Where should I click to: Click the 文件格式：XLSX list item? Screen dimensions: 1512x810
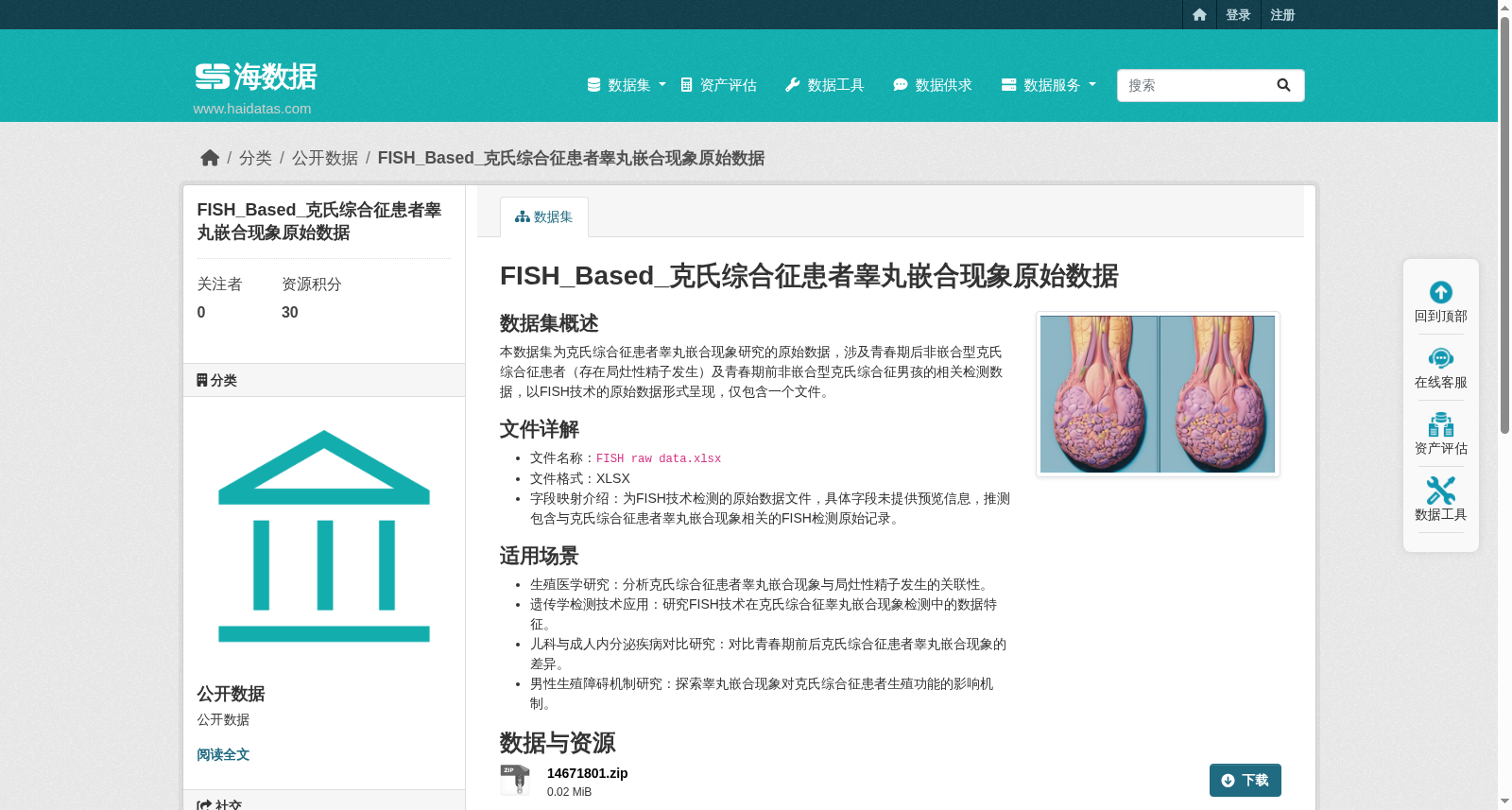579,478
